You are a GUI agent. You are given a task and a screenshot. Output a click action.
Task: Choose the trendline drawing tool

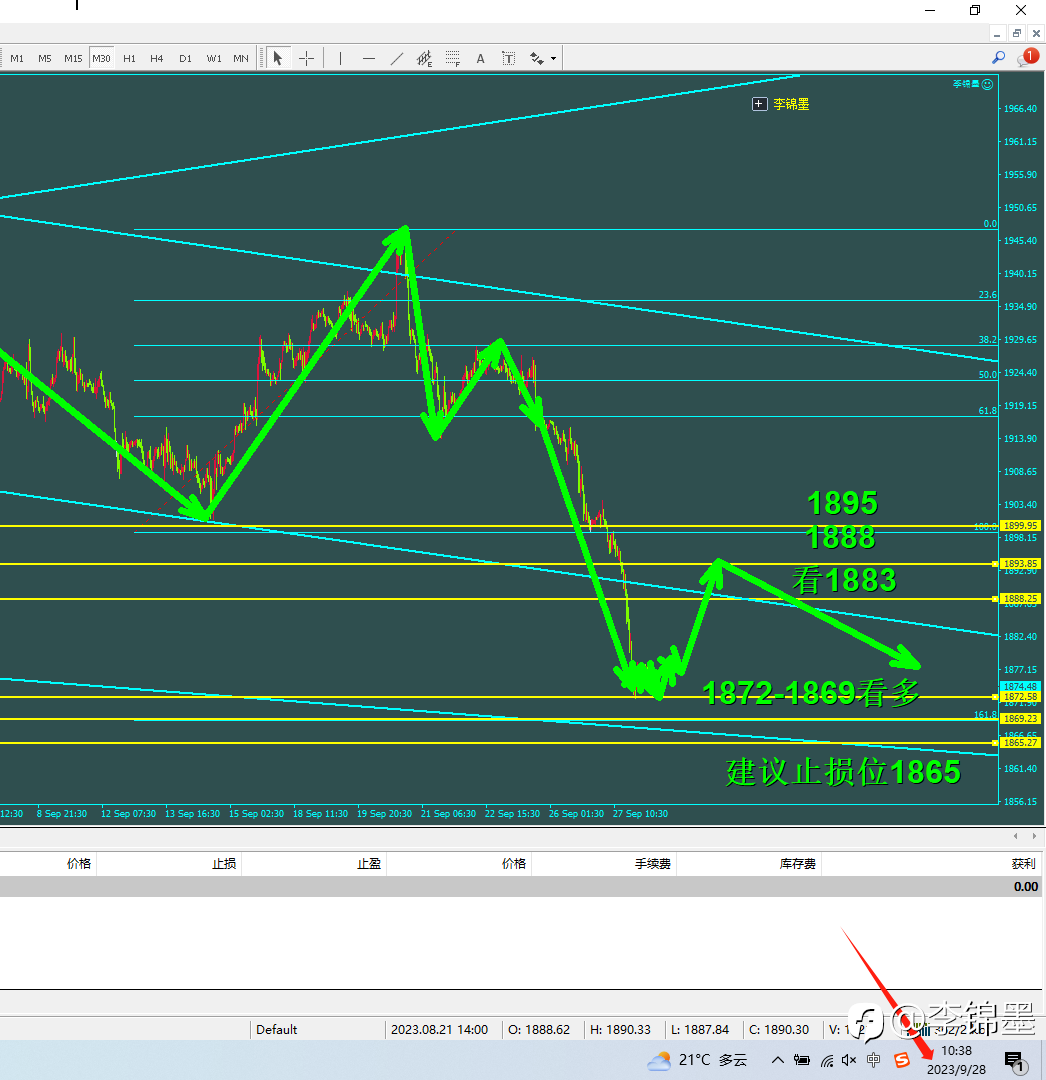click(x=397, y=59)
